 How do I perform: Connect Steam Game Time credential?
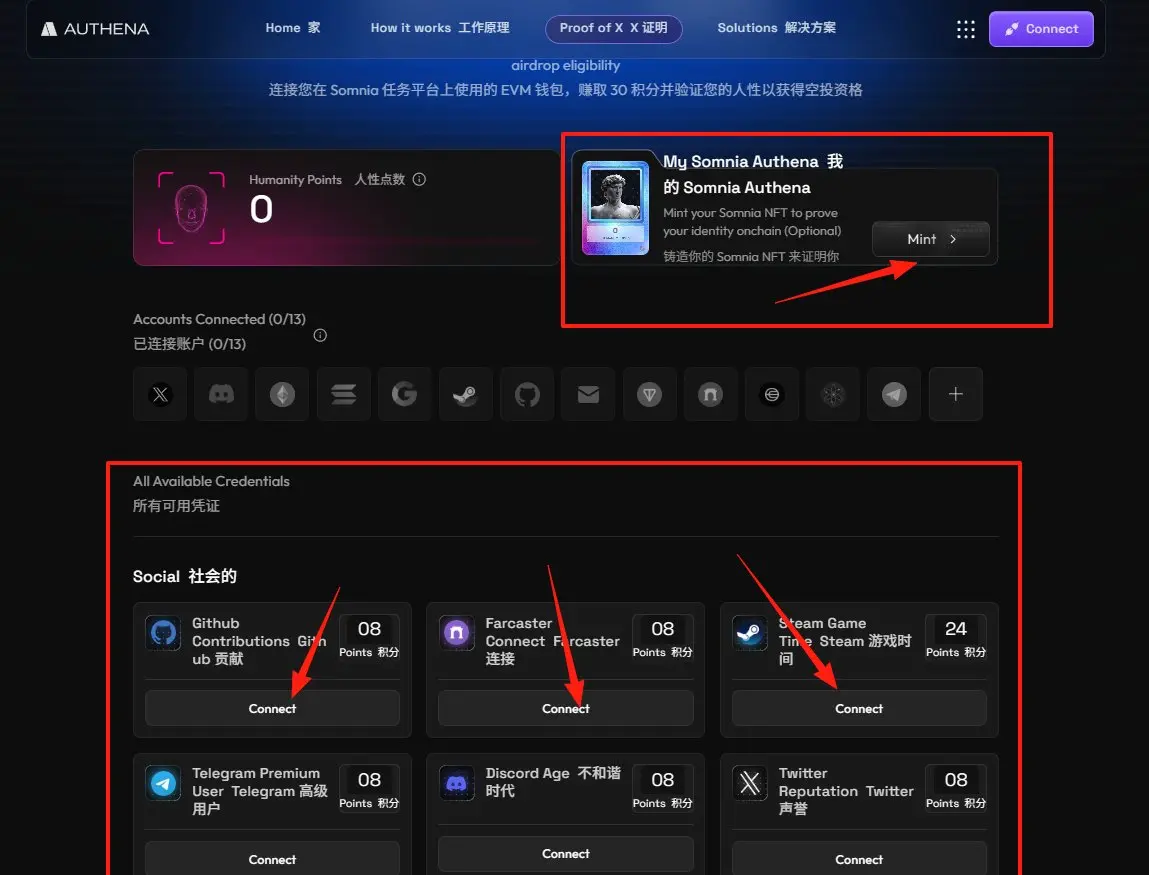tap(859, 709)
